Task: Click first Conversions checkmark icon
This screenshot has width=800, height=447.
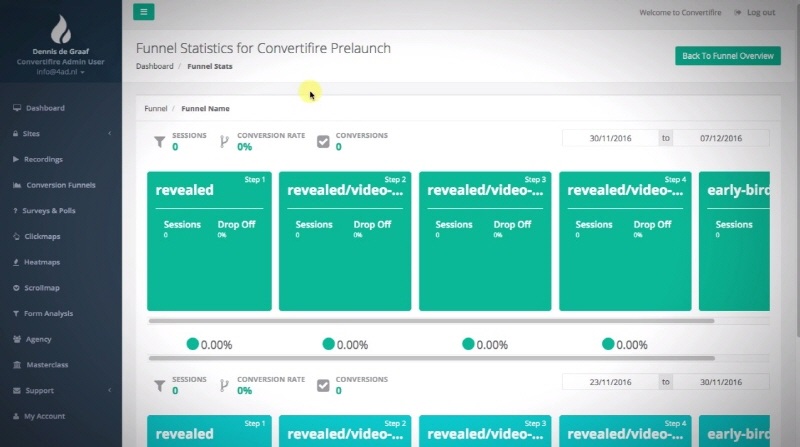Action: [323, 141]
